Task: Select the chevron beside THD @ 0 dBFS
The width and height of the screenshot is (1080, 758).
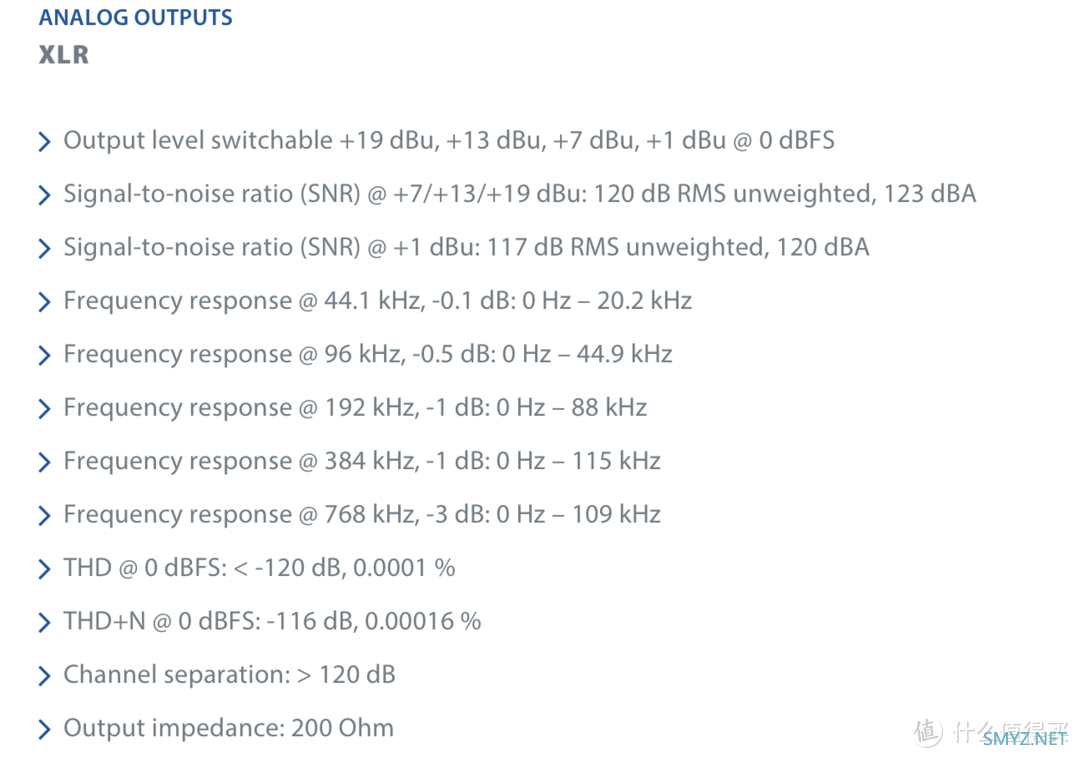Action: [45, 569]
